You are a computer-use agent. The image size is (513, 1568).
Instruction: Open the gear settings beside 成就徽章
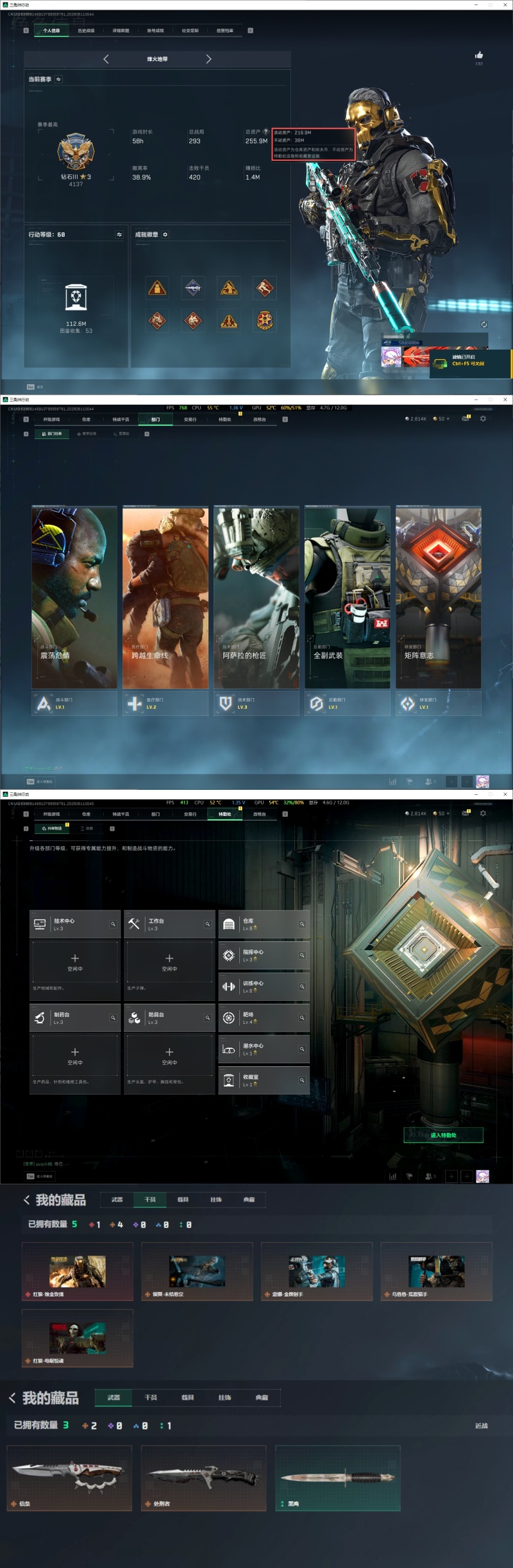click(x=165, y=235)
